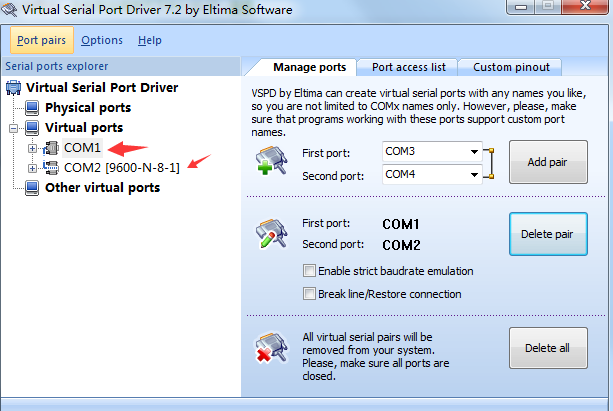Click the Add pair button

[x=548, y=162]
